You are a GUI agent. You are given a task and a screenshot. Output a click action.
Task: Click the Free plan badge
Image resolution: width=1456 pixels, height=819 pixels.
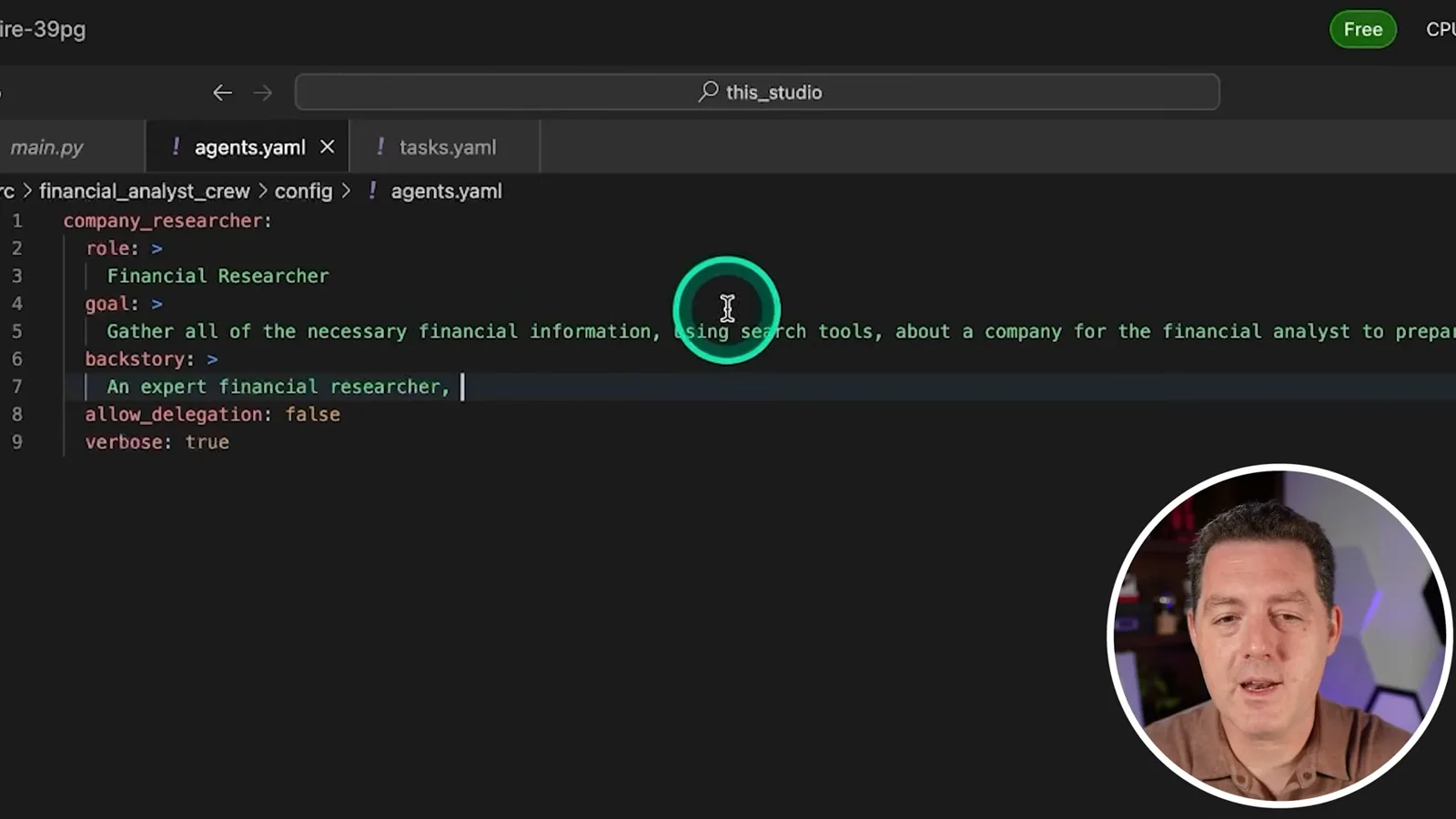[x=1362, y=29]
